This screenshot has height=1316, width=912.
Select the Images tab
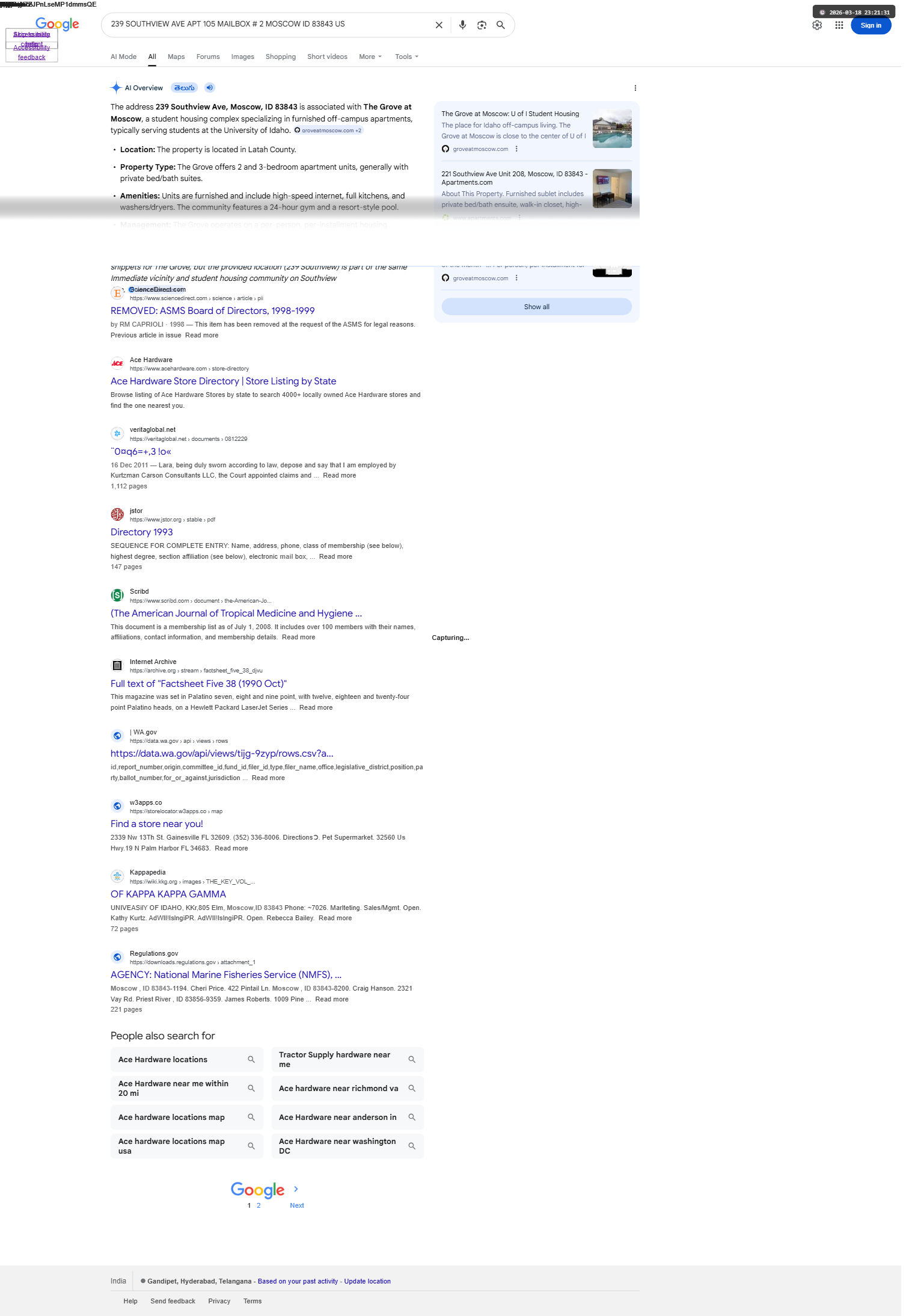243,57
